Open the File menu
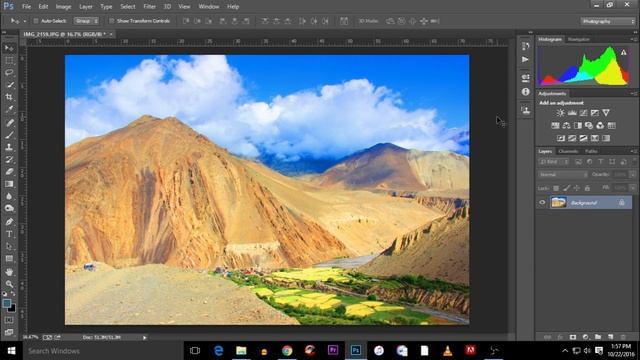Viewport: 640px width, 360px height. point(27,7)
